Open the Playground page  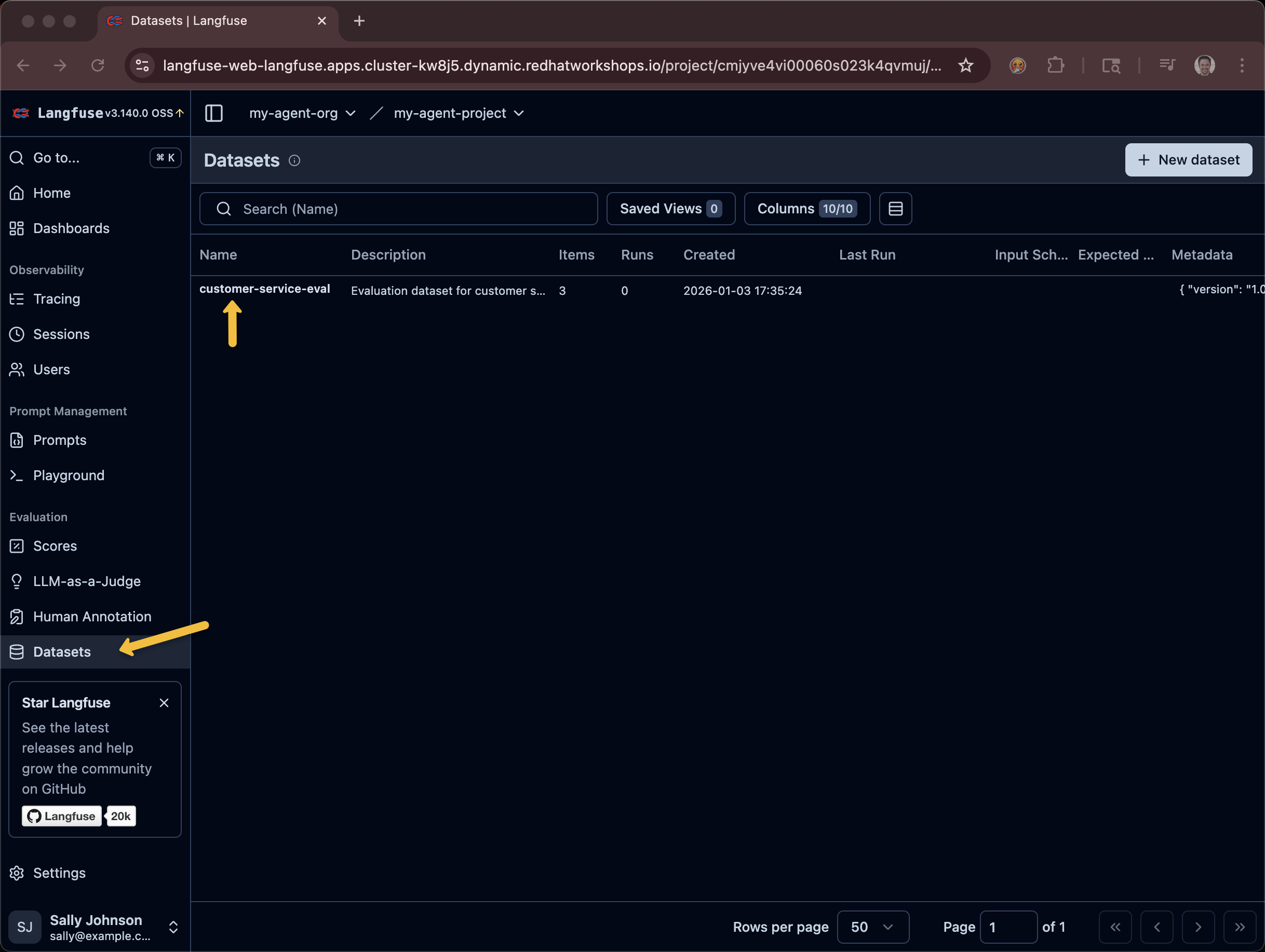(69, 475)
